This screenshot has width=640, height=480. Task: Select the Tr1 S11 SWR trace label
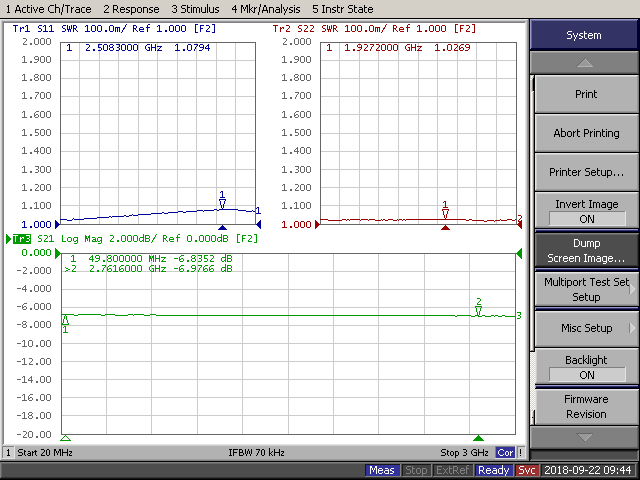[x=114, y=29]
